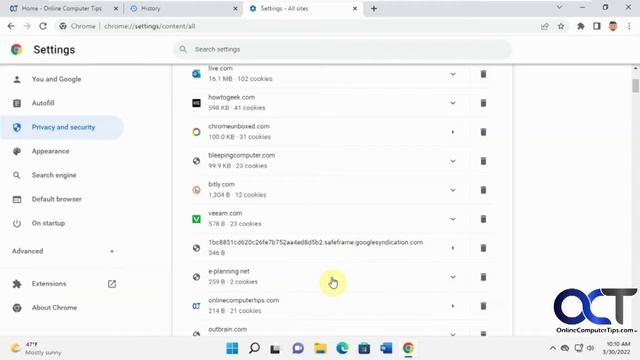The width and height of the screenshot is (640, 360).
Task: Bookmark this page with star icon
Action: [x=561, y=26]
